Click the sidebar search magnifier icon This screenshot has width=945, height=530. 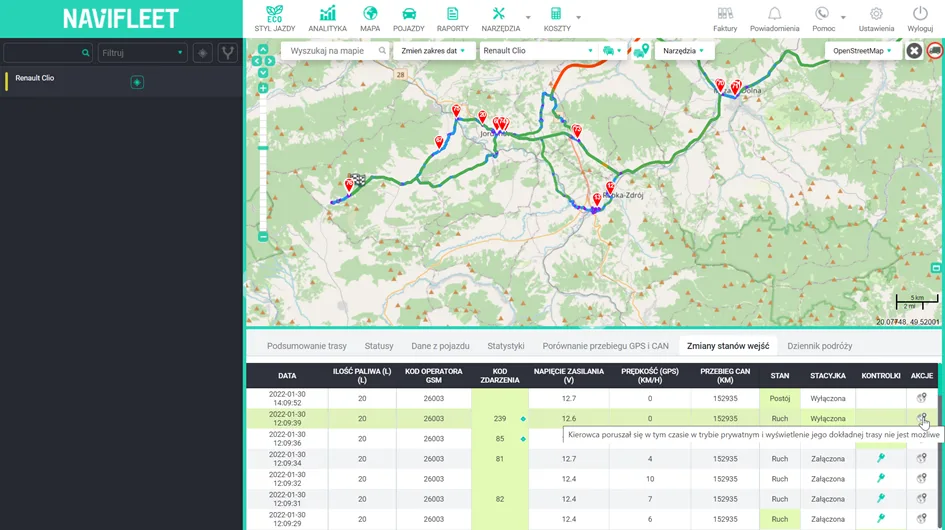(86, 53)
